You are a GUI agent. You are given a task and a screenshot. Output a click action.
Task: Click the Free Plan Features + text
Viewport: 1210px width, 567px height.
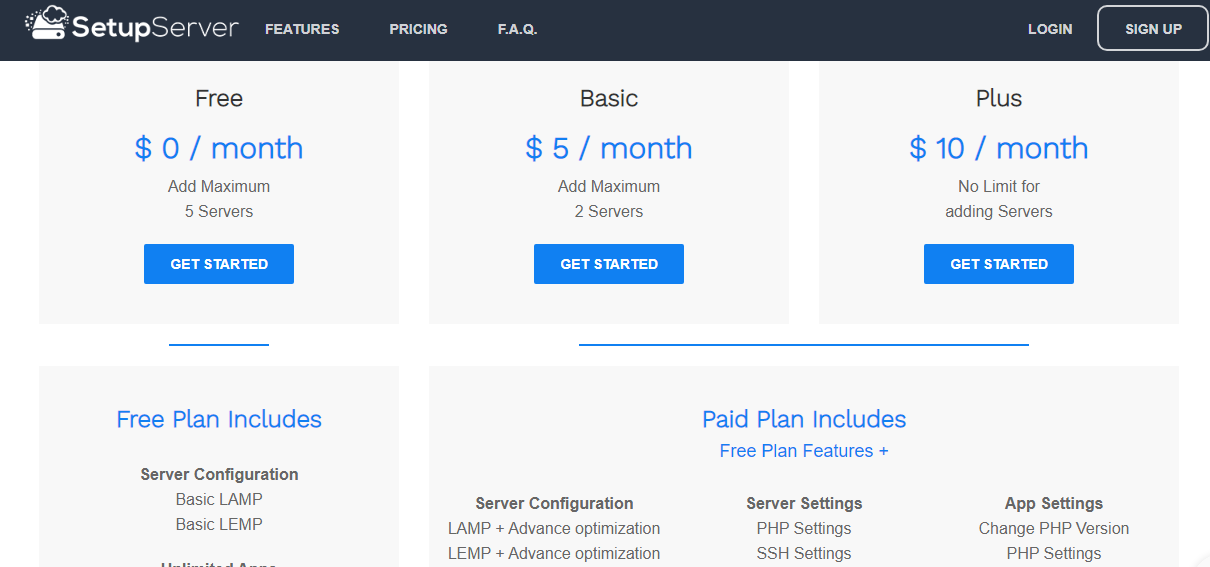804,451
